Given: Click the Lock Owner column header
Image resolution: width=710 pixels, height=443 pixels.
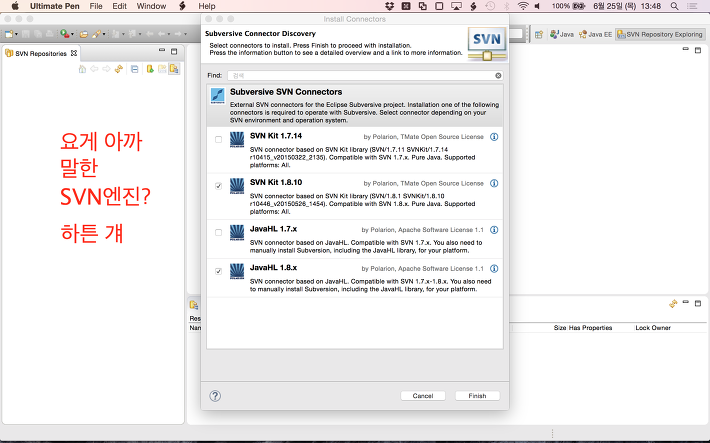Looking at the screenshot, I should point(652,327).
